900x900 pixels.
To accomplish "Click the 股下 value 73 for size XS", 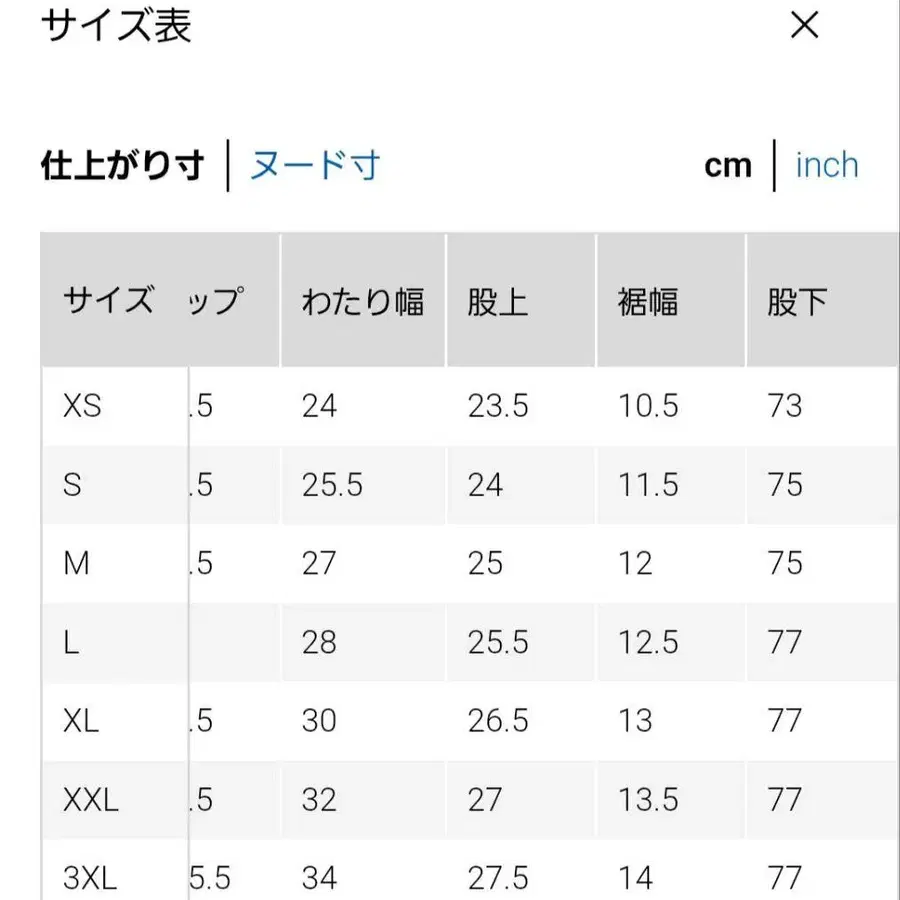I will [786, 407].
